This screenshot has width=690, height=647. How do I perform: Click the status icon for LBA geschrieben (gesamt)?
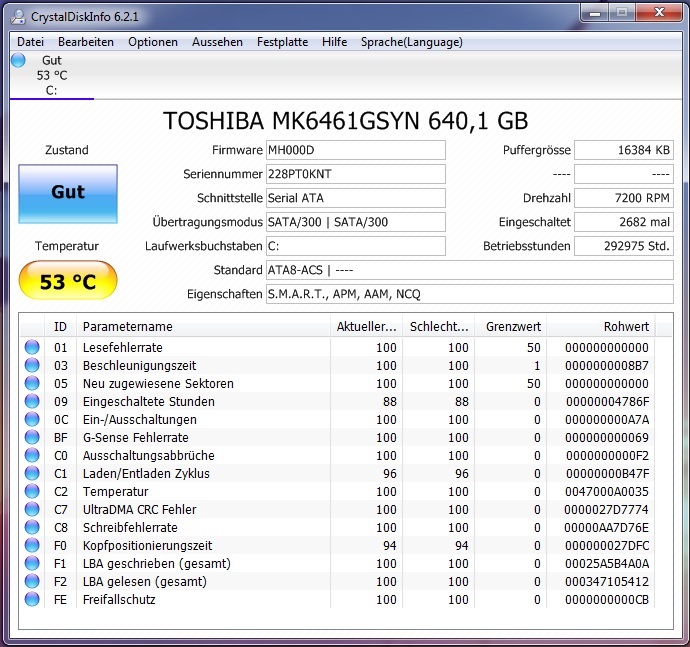[32, 563]
